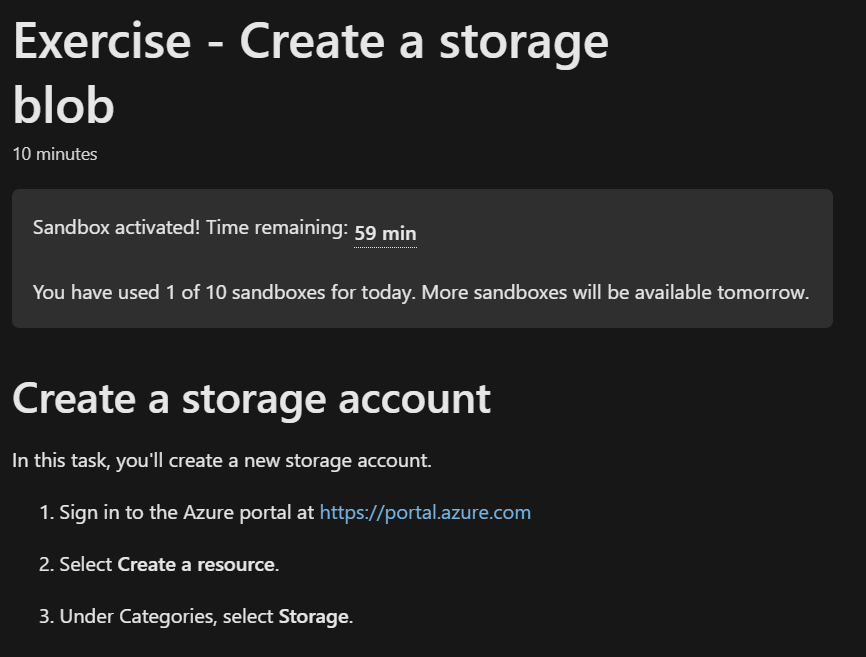866x657 pixels.
Task: Click the word blob in the title
Action: (x=63, y=105)
